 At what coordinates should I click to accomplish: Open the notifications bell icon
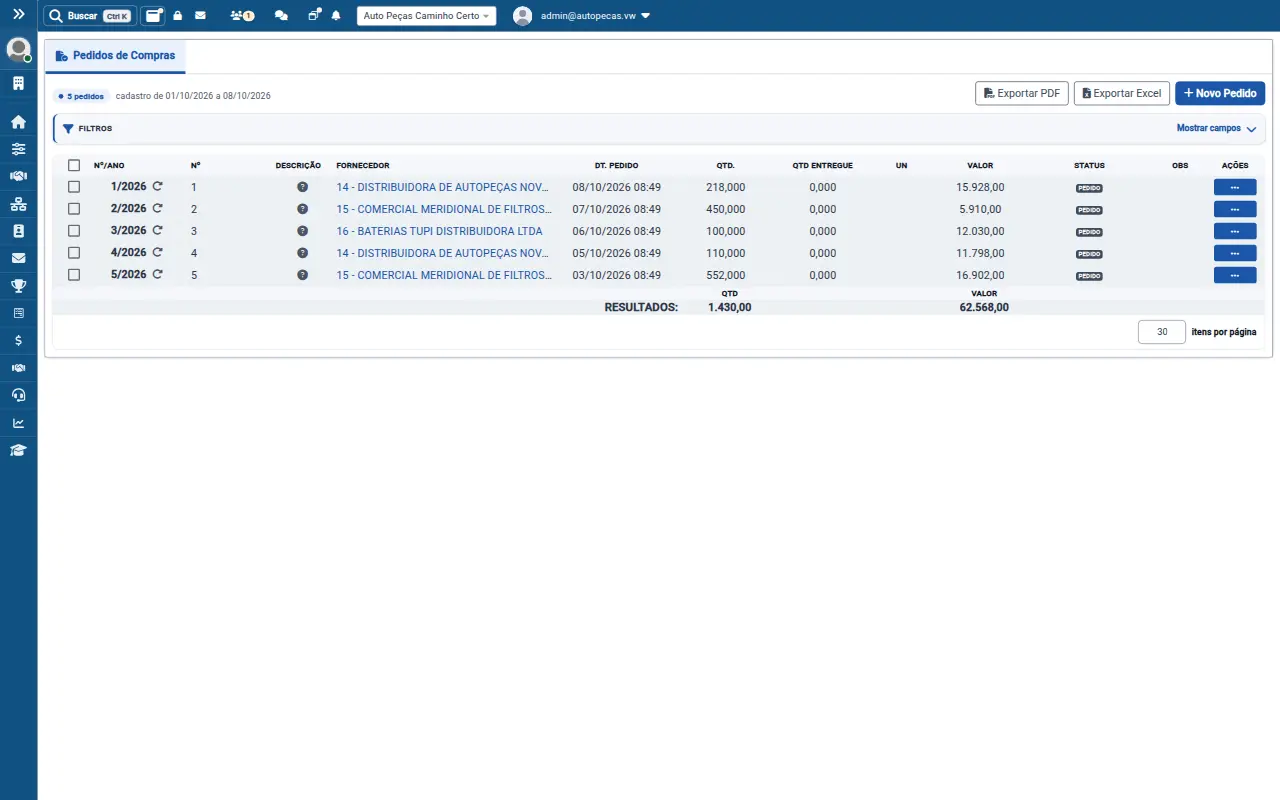click(336, 16)
